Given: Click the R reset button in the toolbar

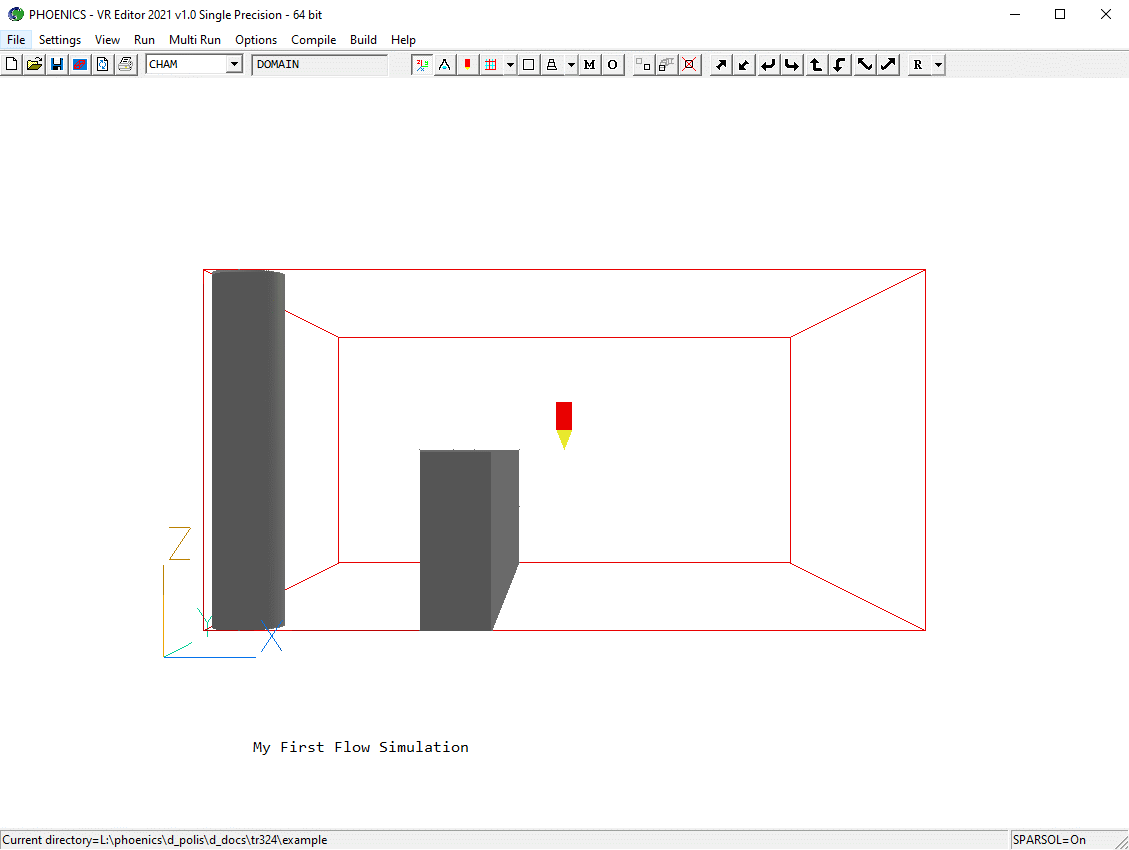Looking at the screenshot, I should click(918, 65).
